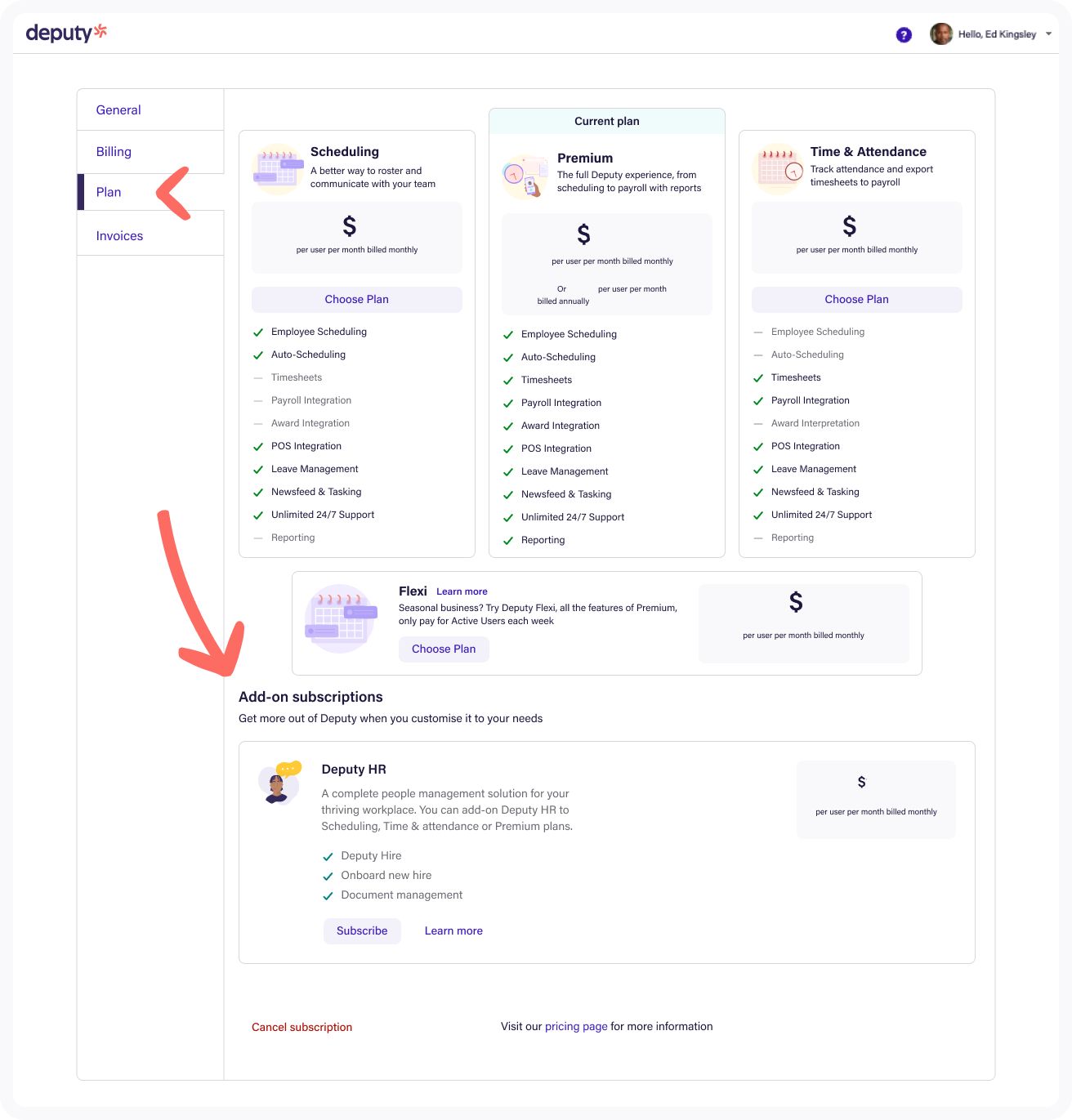
Task: Click the checkmark beside Onboard new hire
Action: click(x=328, y=876)
